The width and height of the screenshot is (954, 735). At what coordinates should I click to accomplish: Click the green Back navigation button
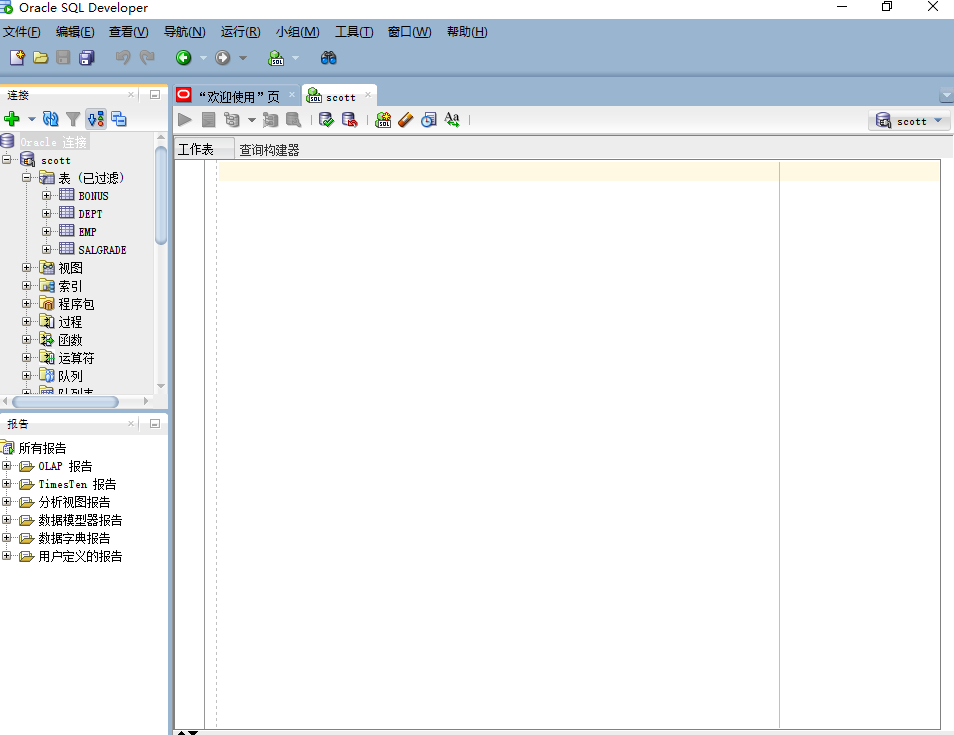point(183,58)
